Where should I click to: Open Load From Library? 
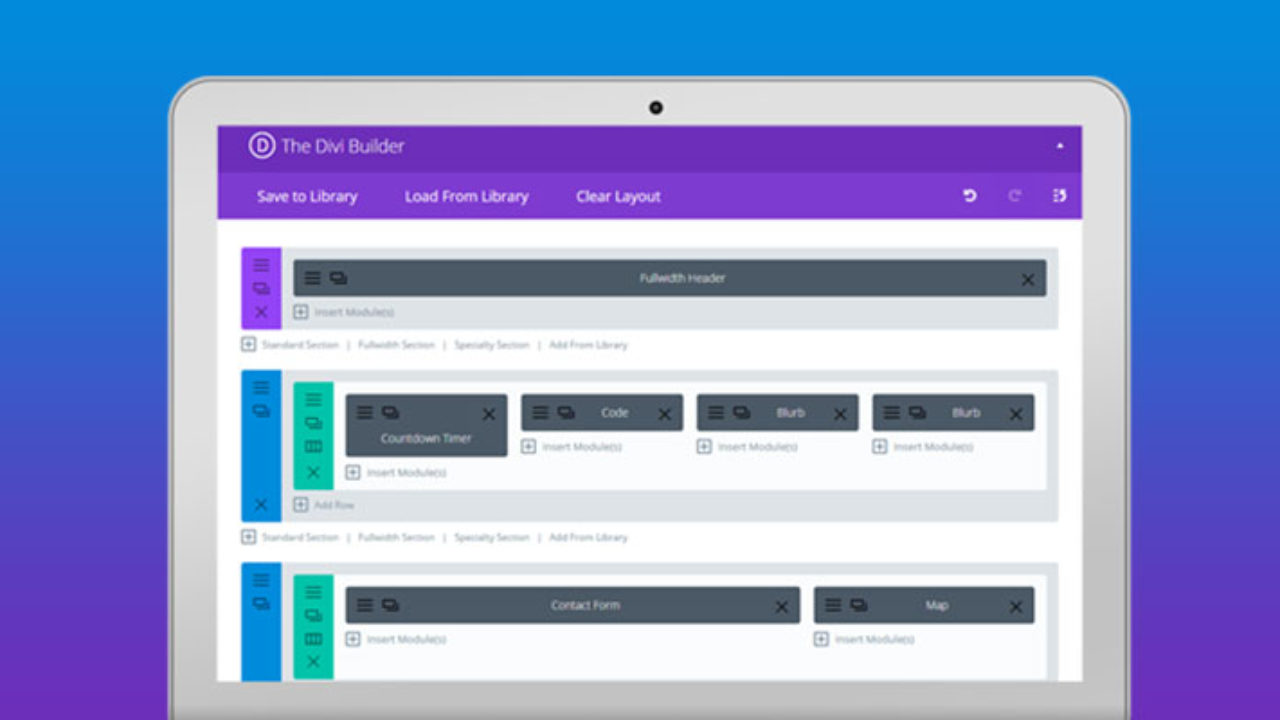point(466,196)
